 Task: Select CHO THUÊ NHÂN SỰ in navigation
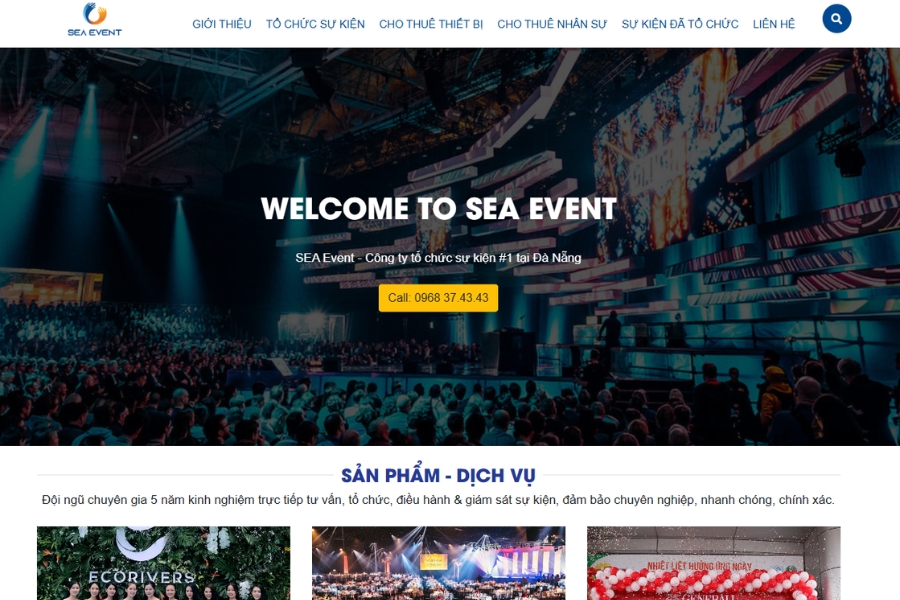[x=552, y=24]
